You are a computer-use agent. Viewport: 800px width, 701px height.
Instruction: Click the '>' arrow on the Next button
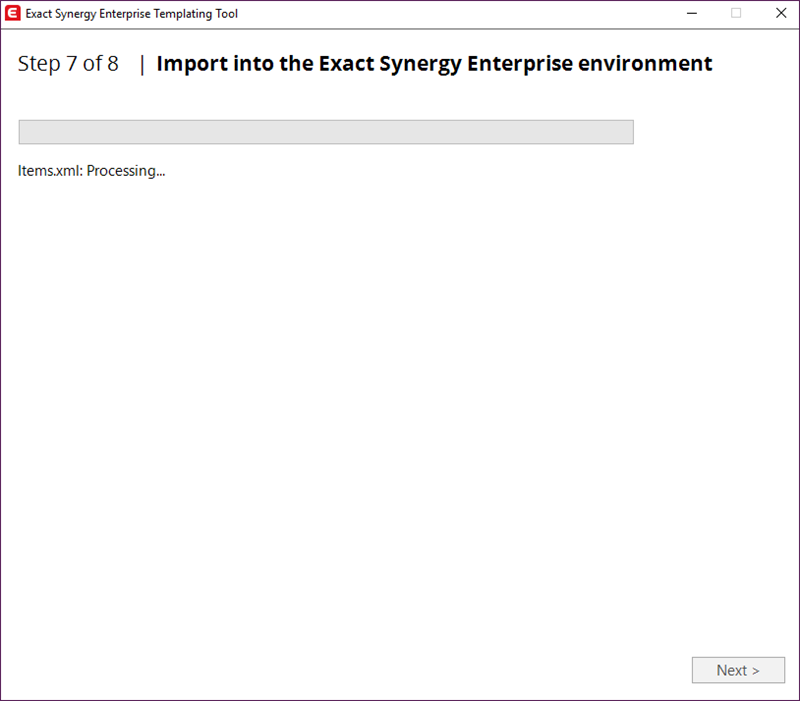[x=756, y=671]
